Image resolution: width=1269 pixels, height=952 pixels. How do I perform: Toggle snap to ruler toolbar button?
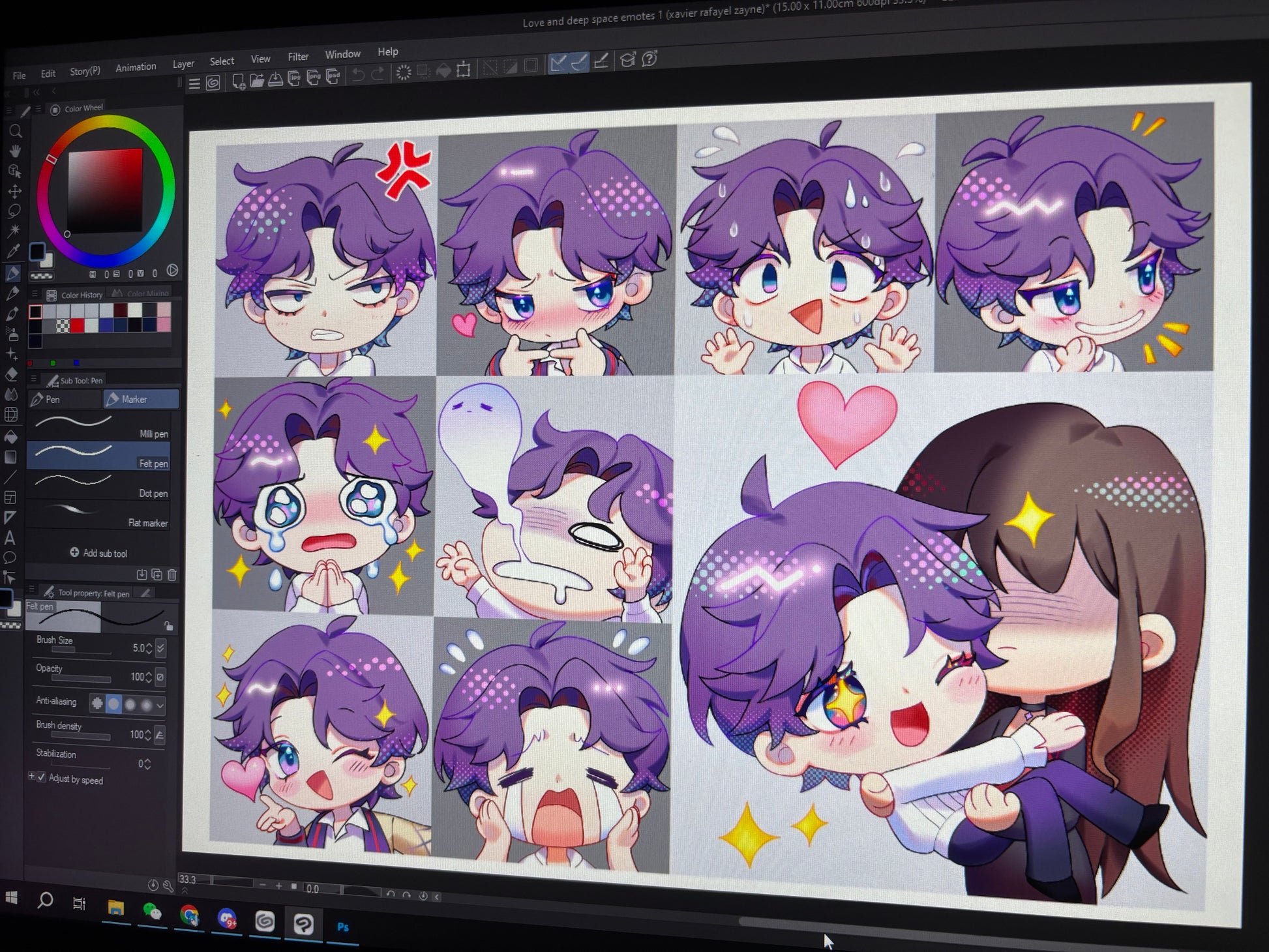[x=558, y=63]
